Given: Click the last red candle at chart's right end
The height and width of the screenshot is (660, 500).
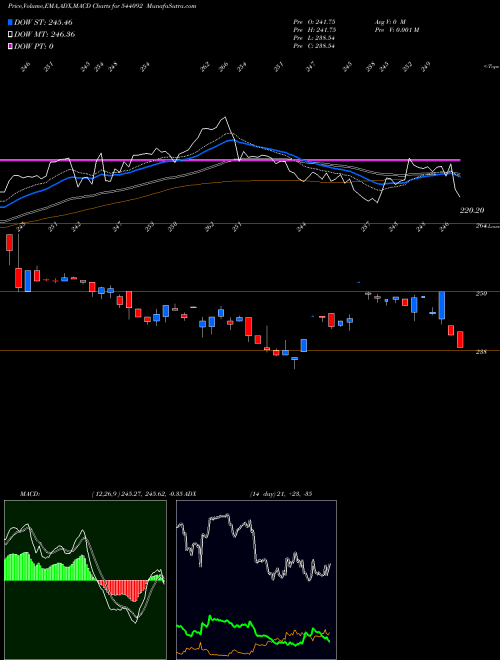Looking at the screenshot, I should [460, 339].
